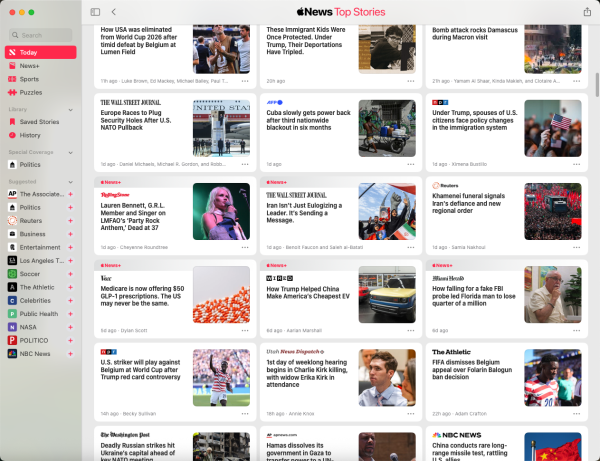600x461 pixels.
Task: Open Saved Stories
Action: click(x=41, y=122)
